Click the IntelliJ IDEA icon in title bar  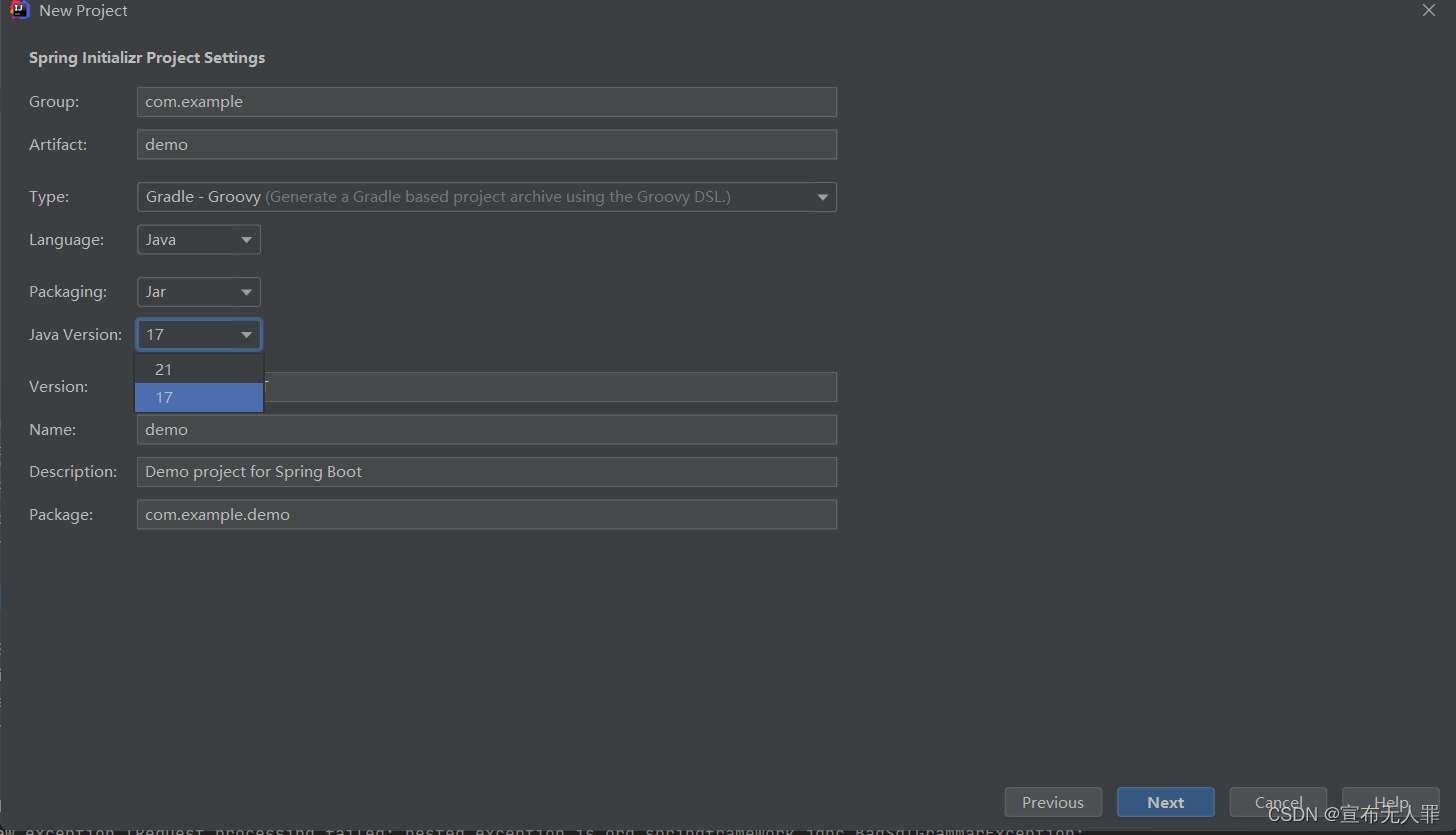tap(19, 11)
